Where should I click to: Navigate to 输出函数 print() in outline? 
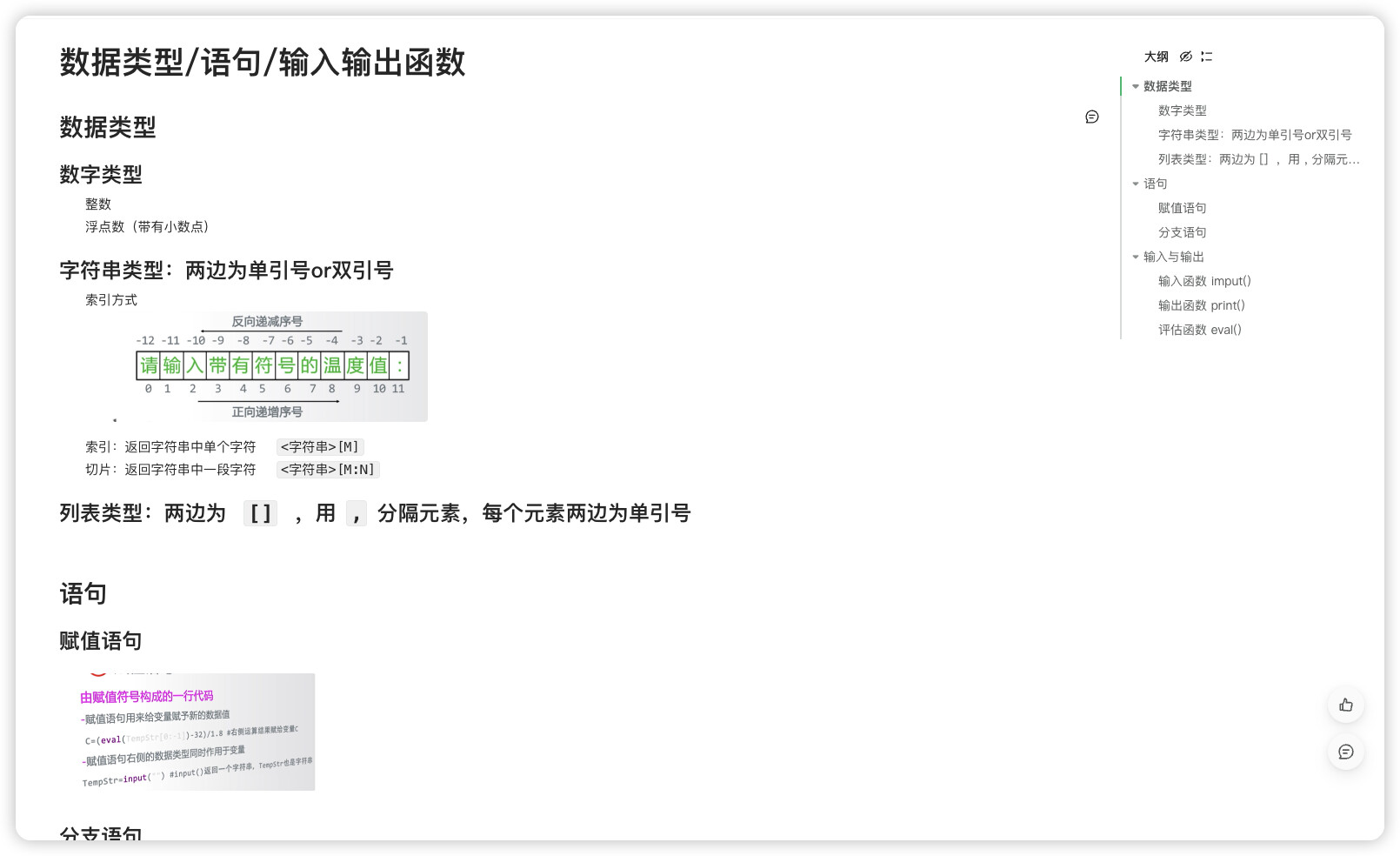(1201, 305)
